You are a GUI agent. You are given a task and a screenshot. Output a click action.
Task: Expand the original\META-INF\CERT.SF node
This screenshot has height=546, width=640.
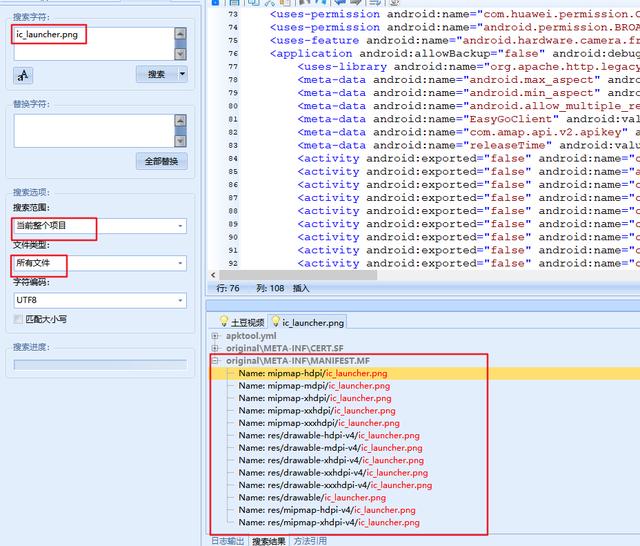tap(215, 348)
